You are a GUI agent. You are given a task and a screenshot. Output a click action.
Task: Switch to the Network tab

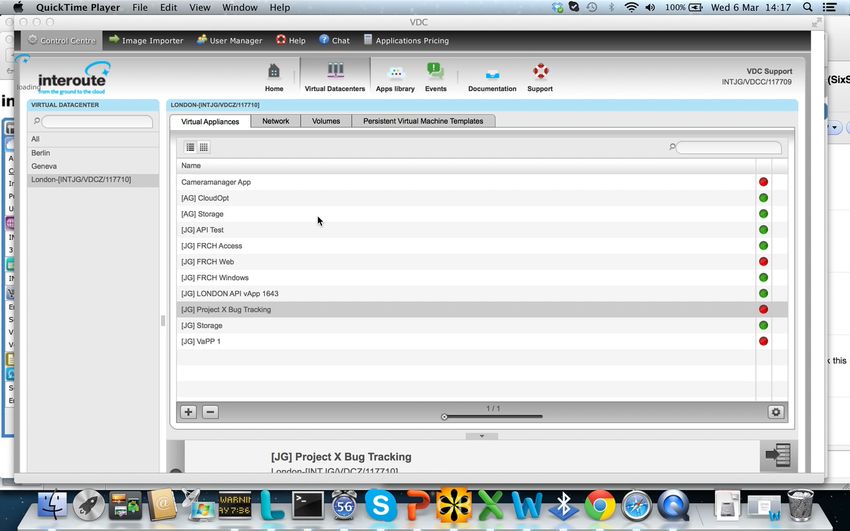(x=275, y=121)
